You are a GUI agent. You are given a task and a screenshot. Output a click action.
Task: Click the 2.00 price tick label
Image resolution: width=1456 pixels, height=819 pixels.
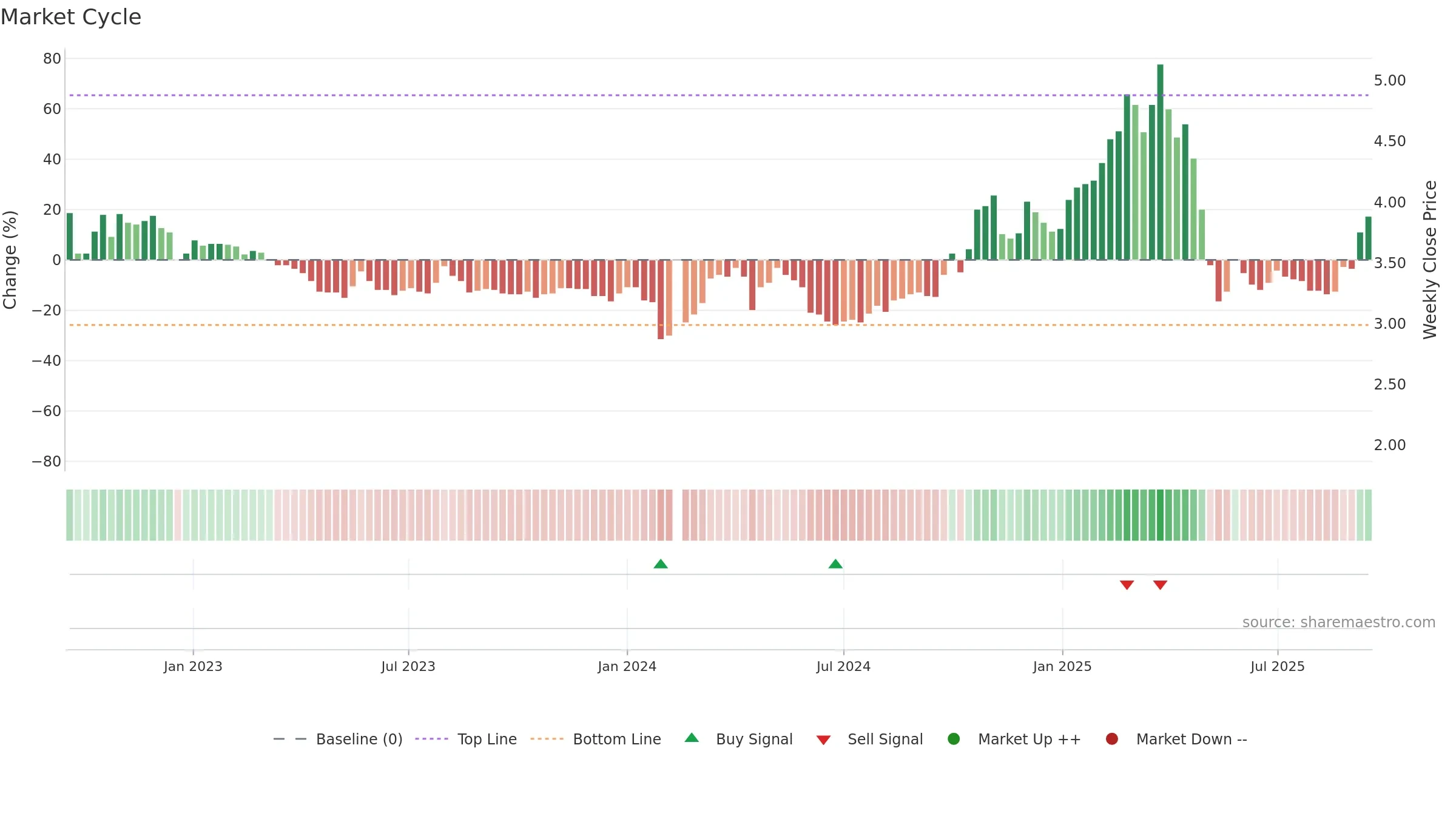[x=1390, y=445]
